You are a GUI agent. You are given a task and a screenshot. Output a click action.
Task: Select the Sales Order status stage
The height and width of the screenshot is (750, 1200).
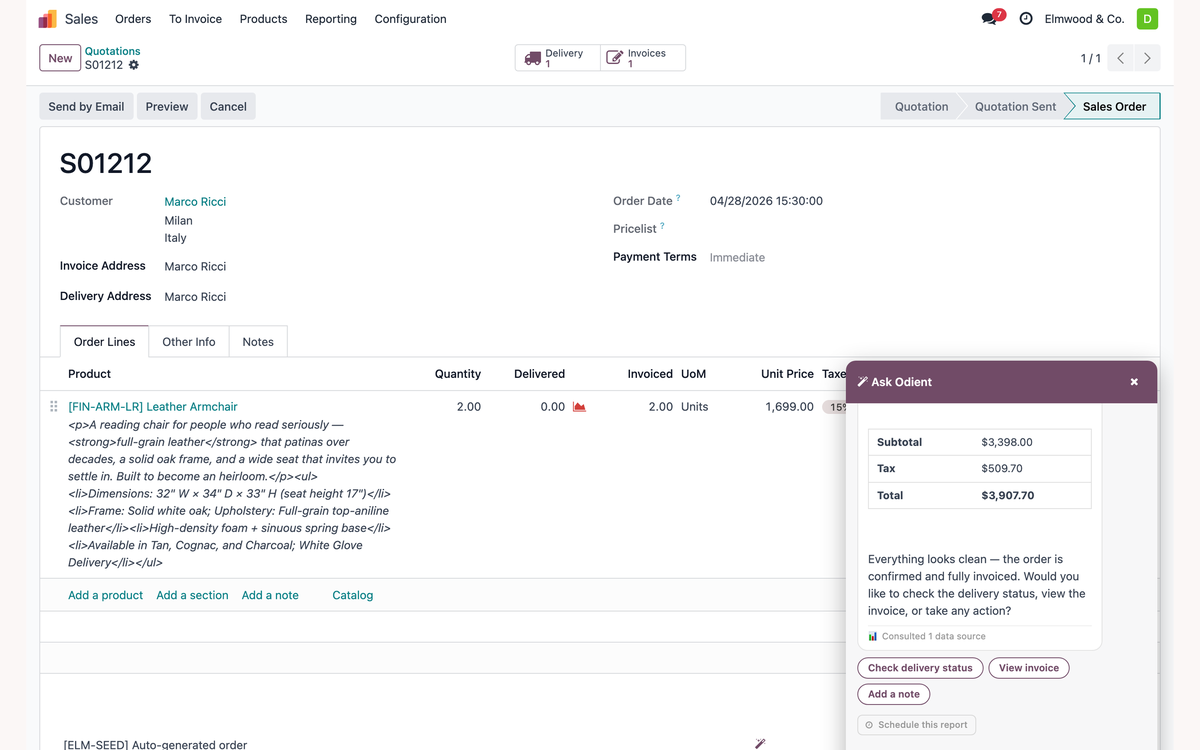click(x=1114, y=106)
